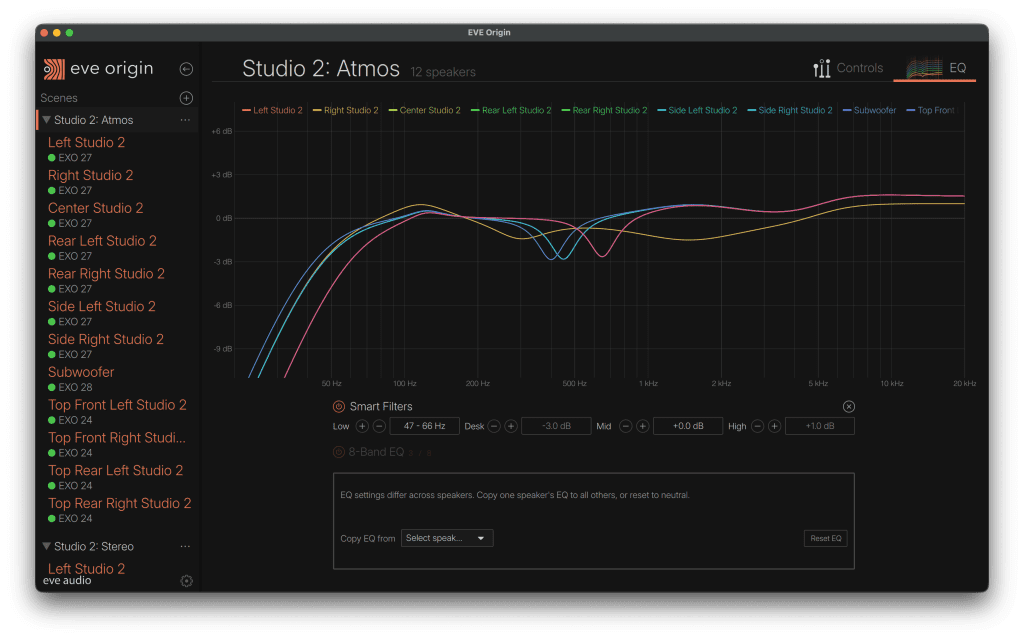The height and width of the screenshot is (639, 1024).
Task: Click the eve audio footer label
Action: click(x=67, y=580)
